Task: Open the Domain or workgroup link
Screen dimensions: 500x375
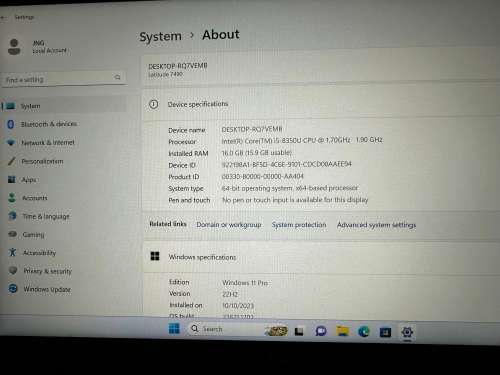Action: pyautogui.click(x=229, y=225)
